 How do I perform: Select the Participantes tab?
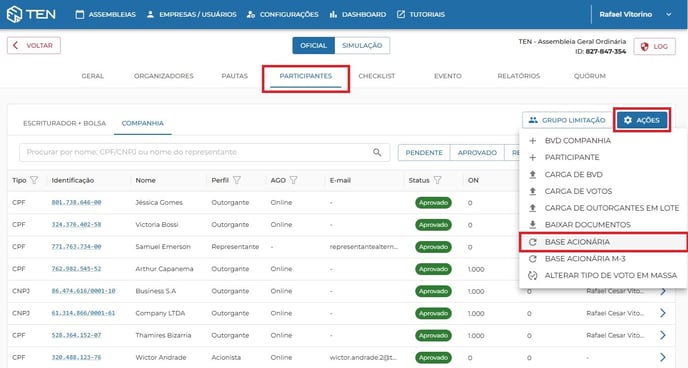[x=306, y=76]
